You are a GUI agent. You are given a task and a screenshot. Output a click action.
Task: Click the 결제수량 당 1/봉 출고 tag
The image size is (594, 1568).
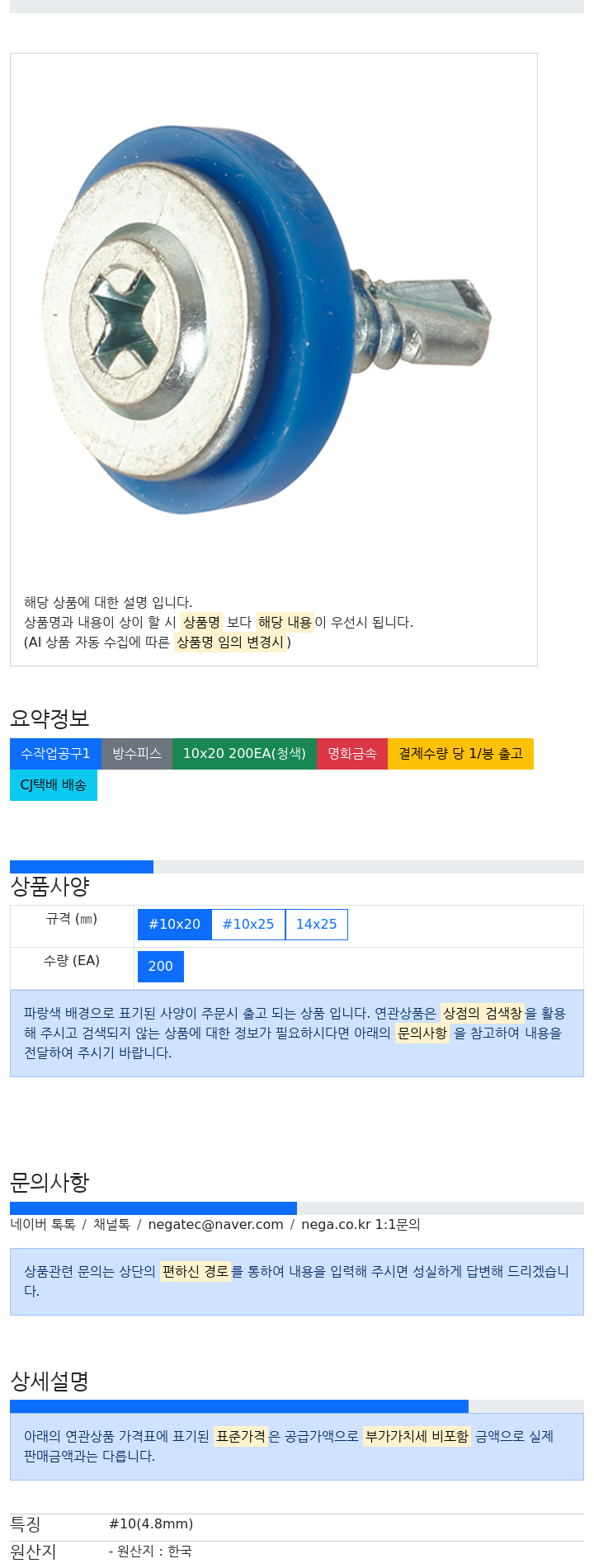click(460, 754)
